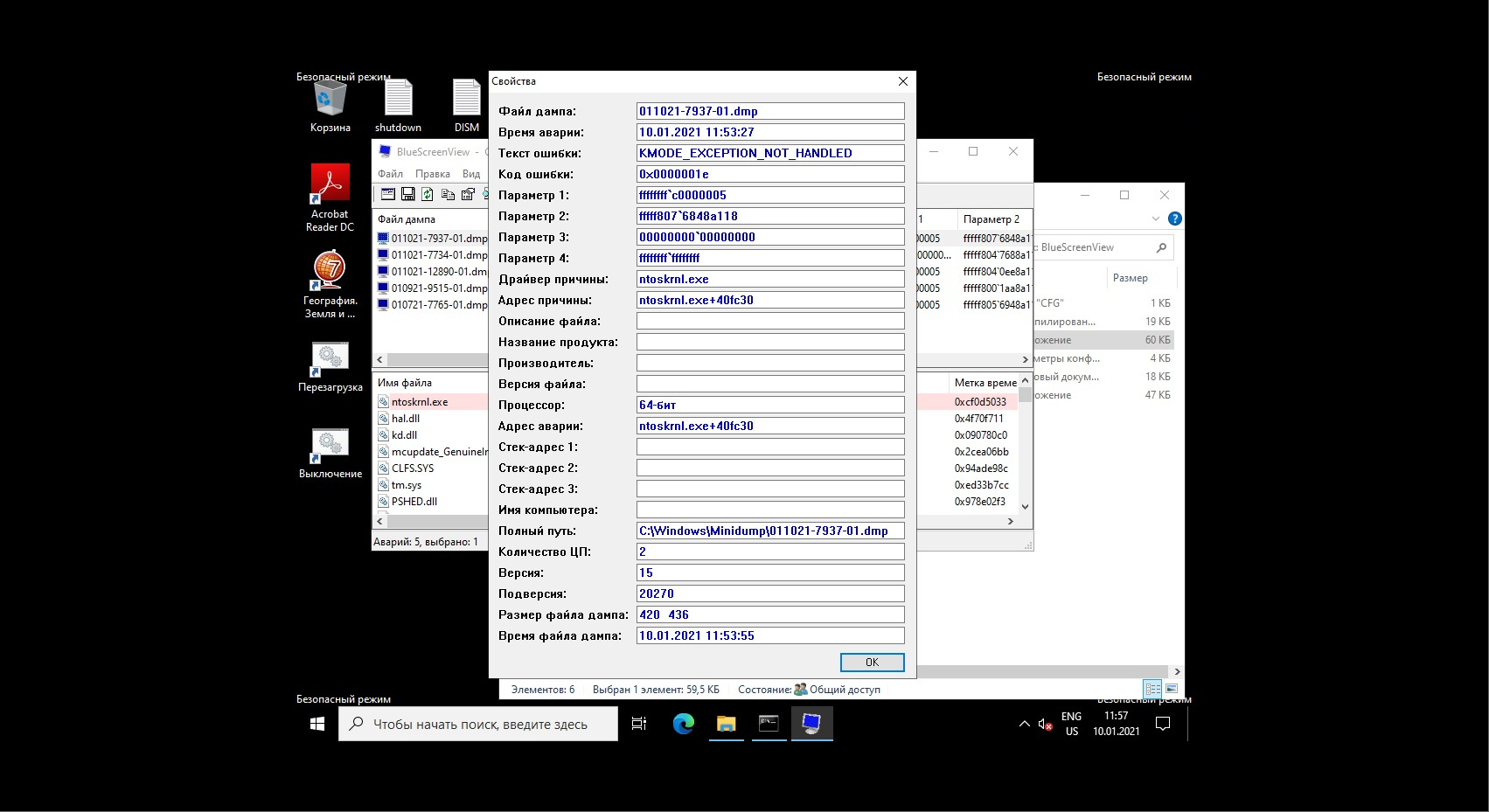Switch Explorer to details view icon
Viewport: 1489px width, 812px height.
click(x=1153, y=689)
